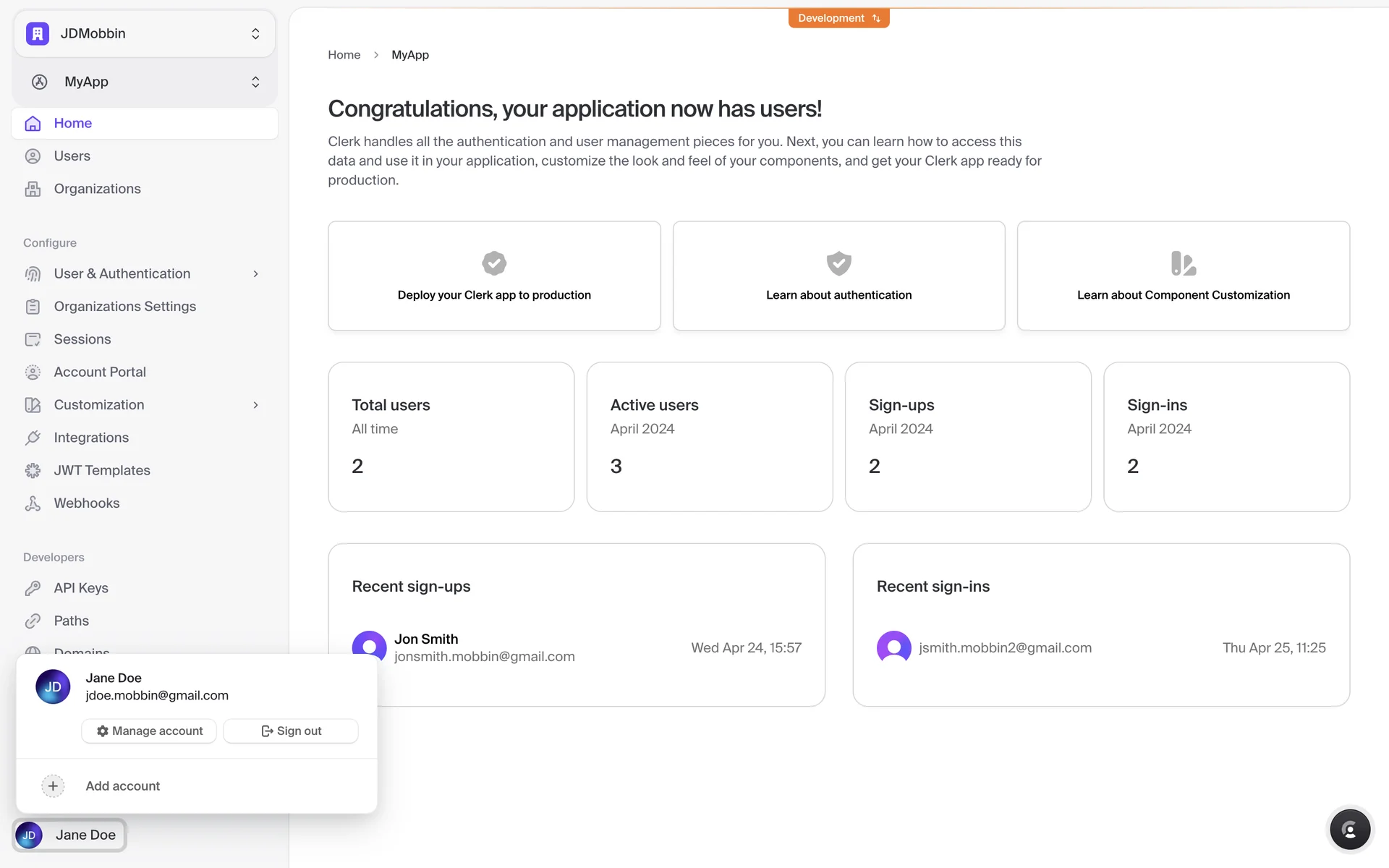This screenshot has width=1389, height=868.
Task: Click the Integrations plug icon
Action: (x=33, y=438)
